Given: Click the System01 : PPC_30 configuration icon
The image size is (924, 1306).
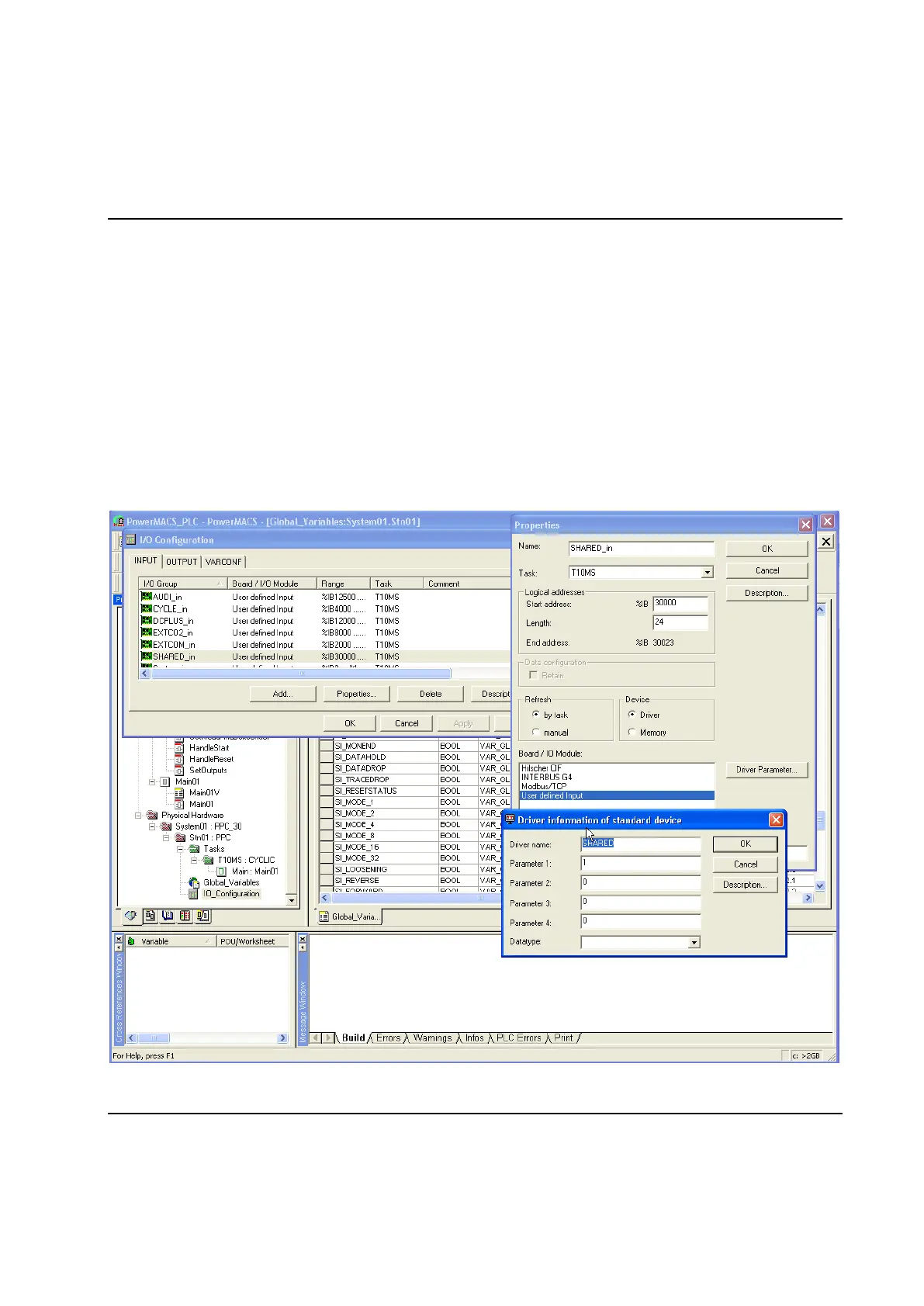Looking at the screenshot, I should [166, 826].
